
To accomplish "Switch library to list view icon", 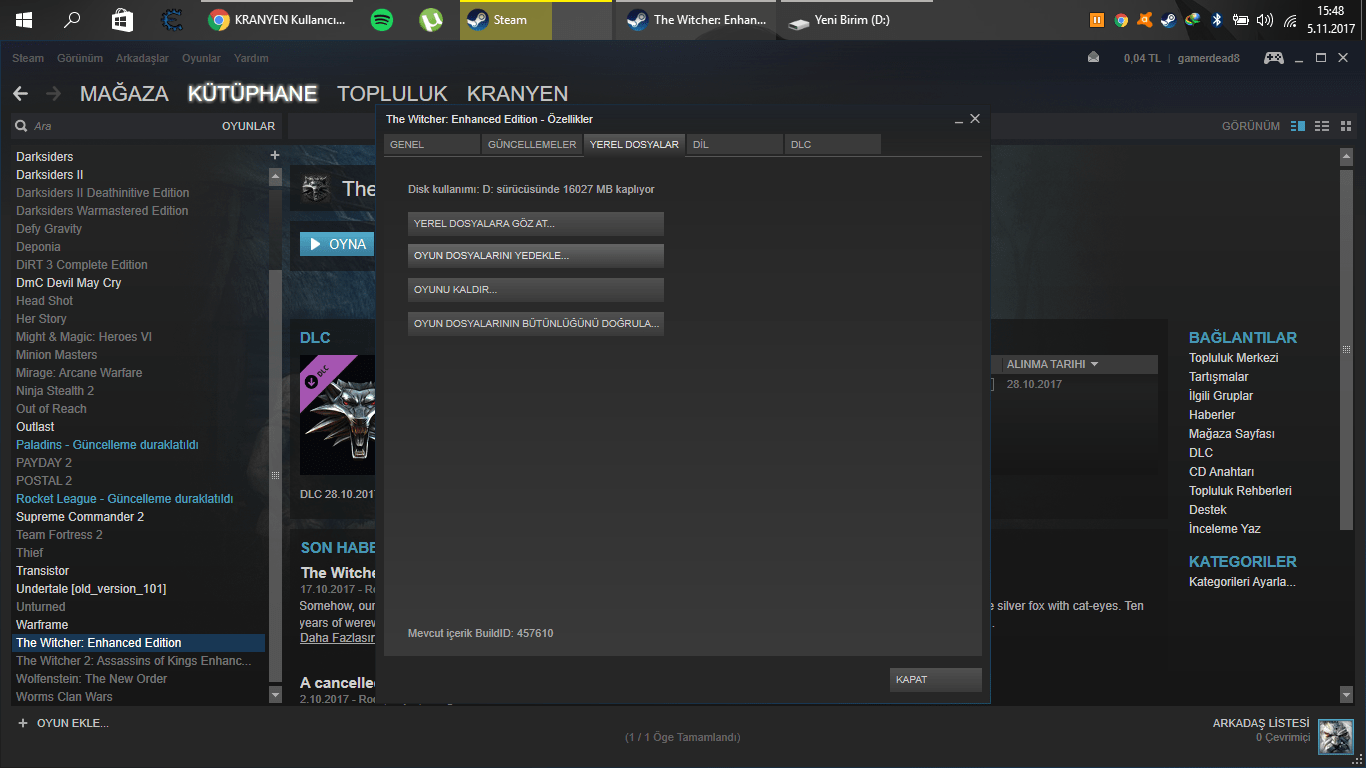I will (x=1322, y=126).
